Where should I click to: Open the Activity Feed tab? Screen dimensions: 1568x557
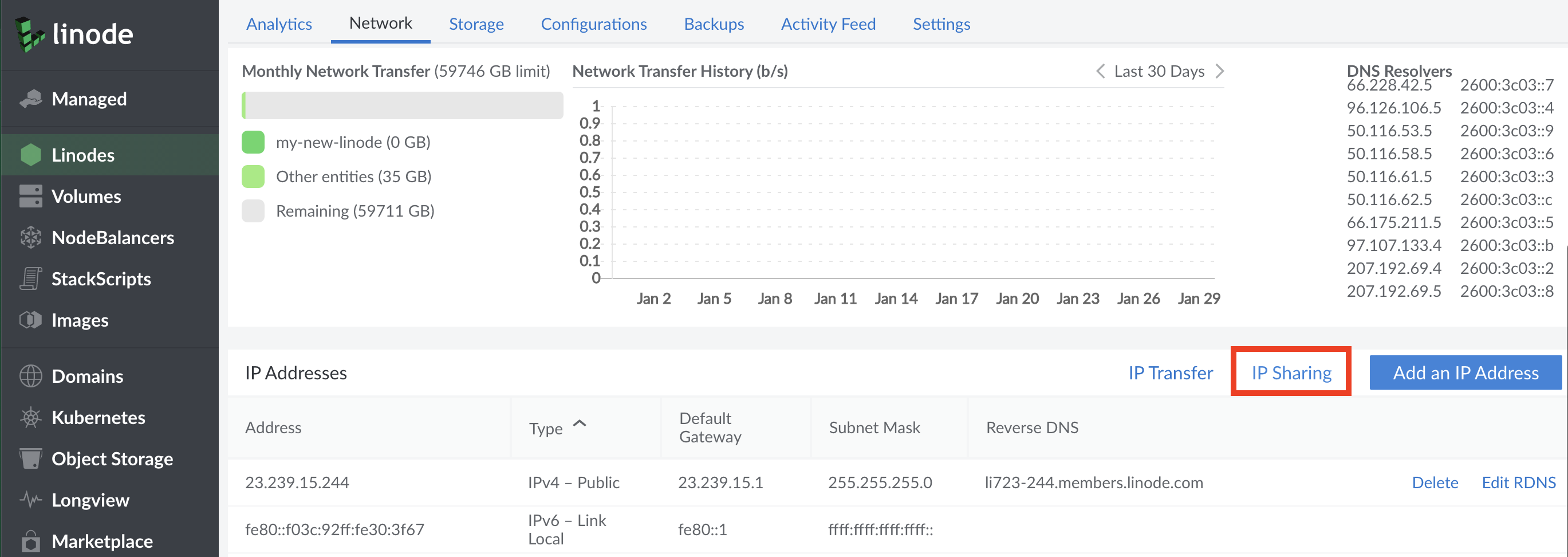(x=828, y=23)
